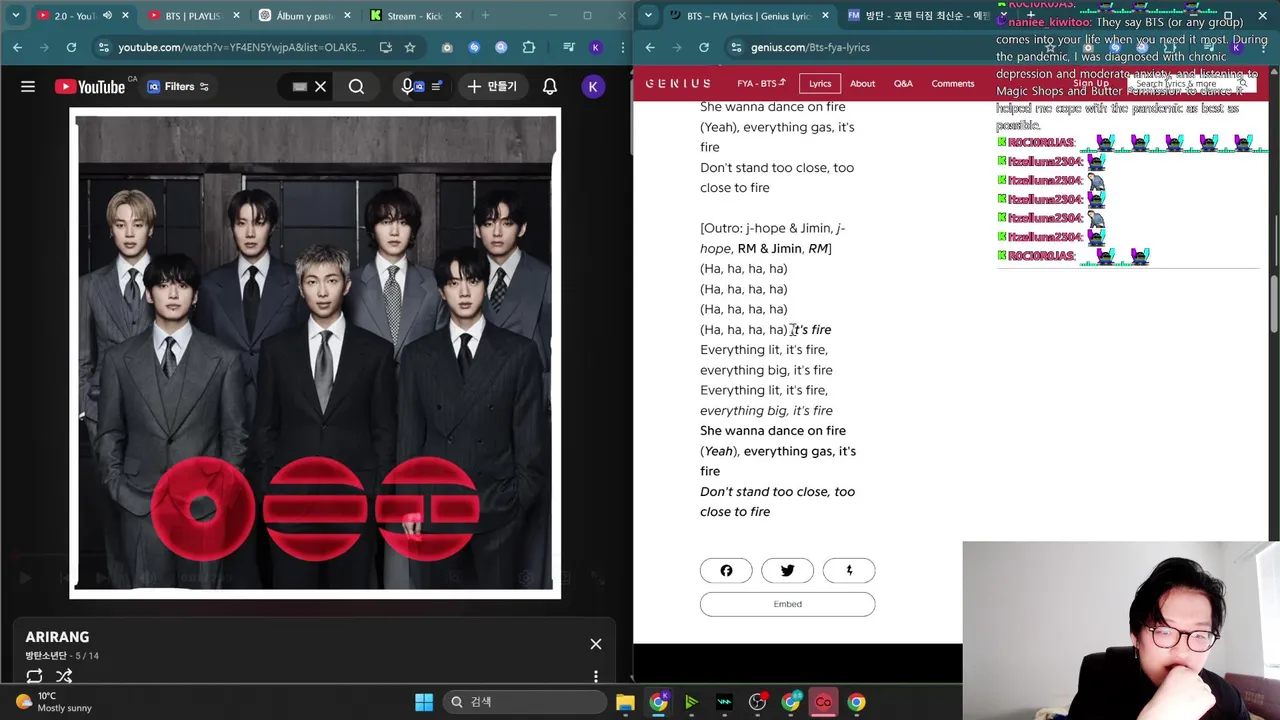This screenshot has height=720, width=1280.
Task: Go back in the Genius browser window
Action: coord(650,47)
